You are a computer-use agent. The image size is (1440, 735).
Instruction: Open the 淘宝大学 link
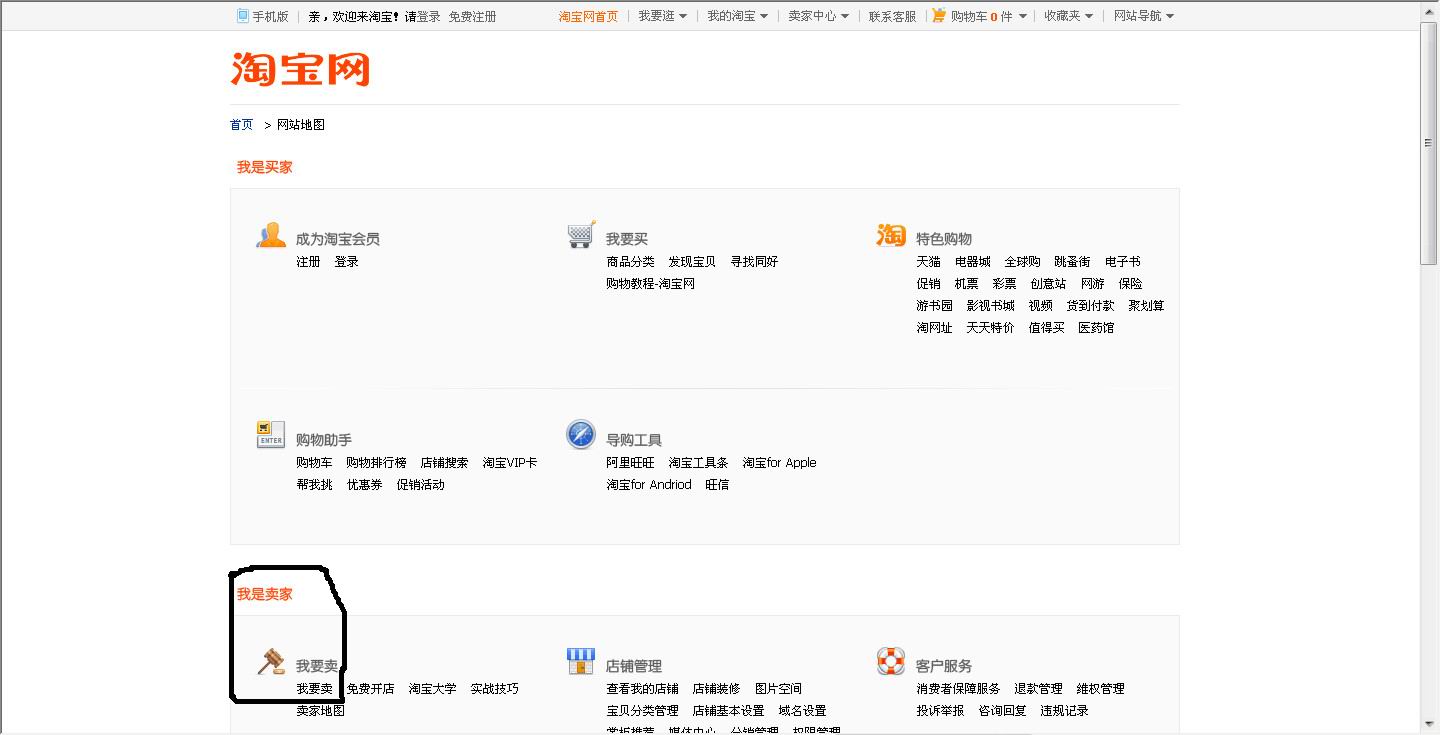432,689
